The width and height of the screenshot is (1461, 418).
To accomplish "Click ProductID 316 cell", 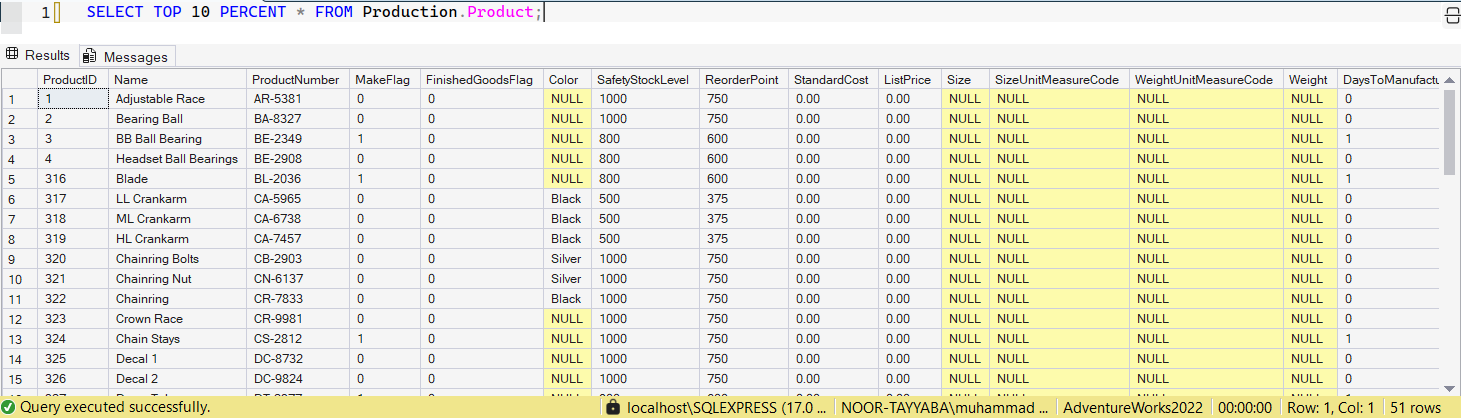I will click(73, 179).
